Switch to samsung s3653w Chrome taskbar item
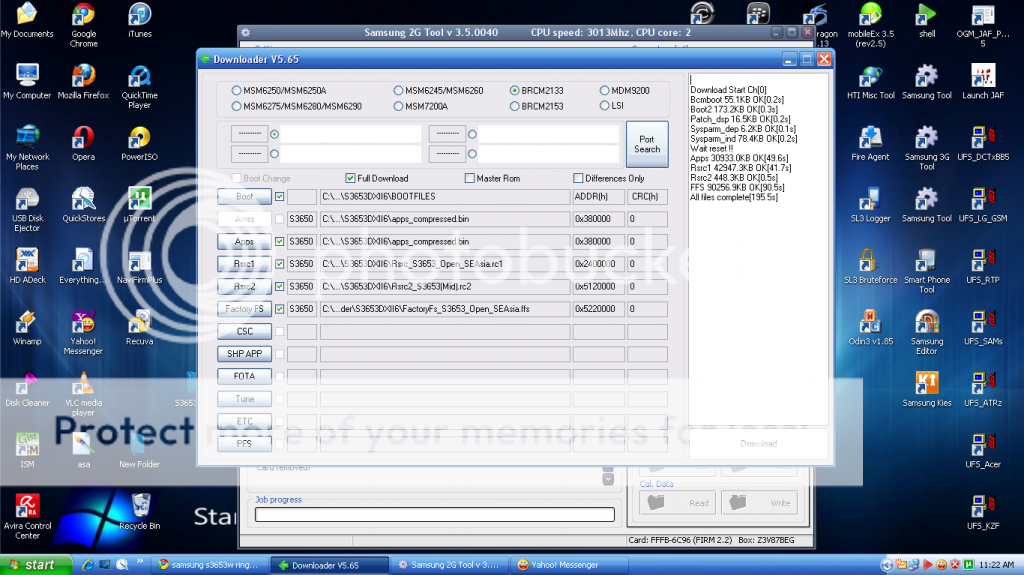The height and width of the screenshot is (575, 1024). click(210, 565)
